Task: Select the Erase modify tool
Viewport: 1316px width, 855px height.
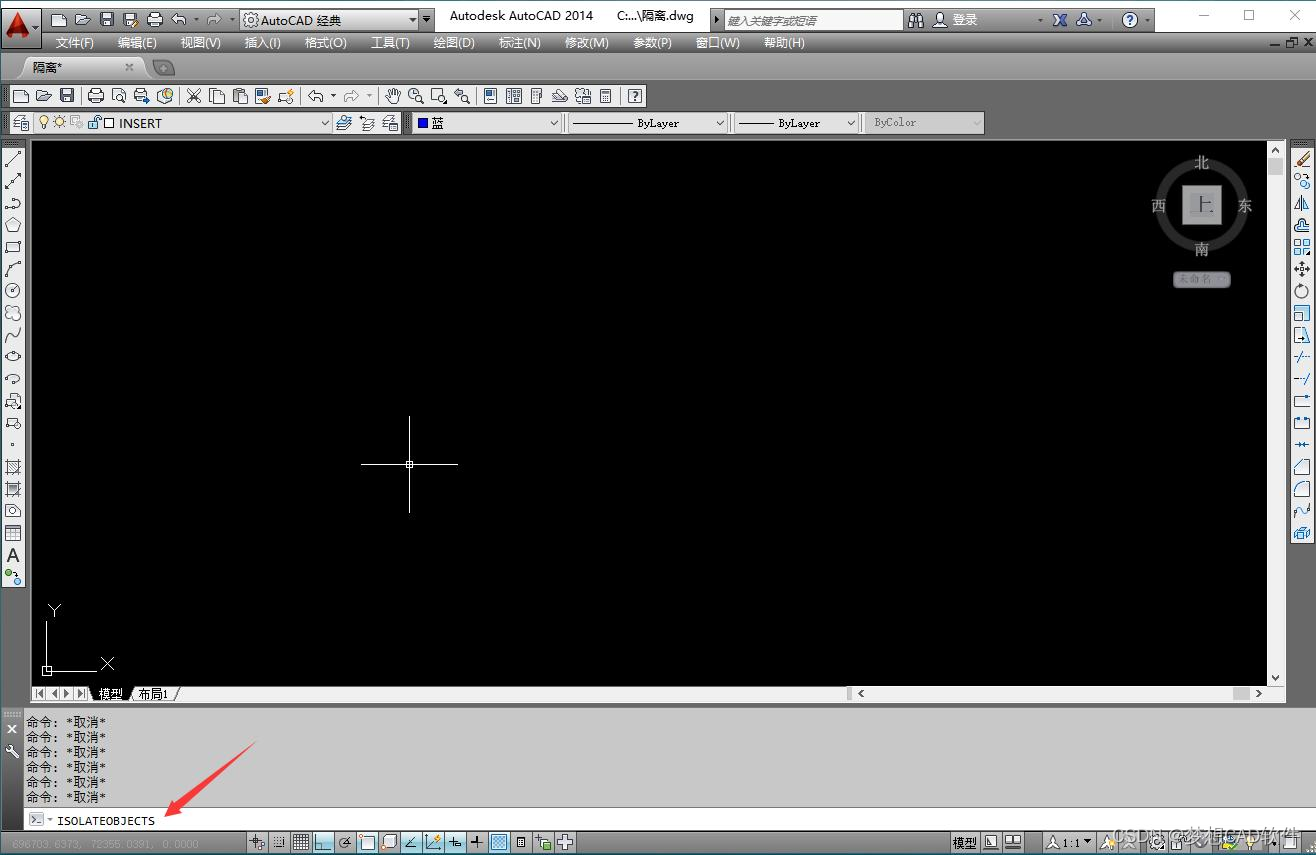Action: pyautogui.click(x=1302, y=159)
